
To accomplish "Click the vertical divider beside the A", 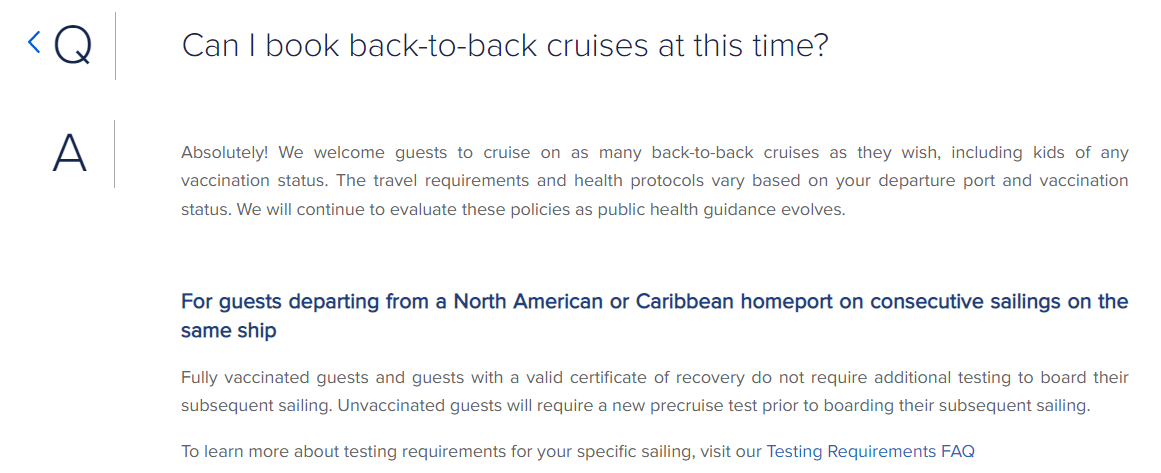I will 115,154.
